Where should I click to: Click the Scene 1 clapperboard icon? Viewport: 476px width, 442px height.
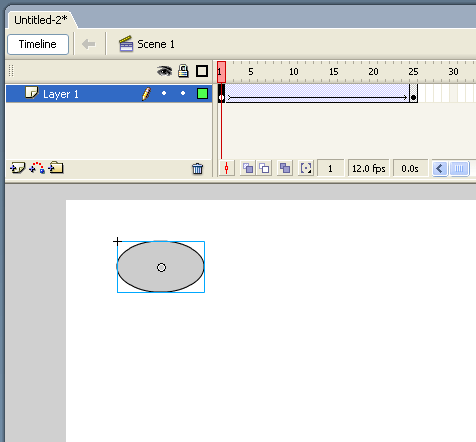[126, 44]
